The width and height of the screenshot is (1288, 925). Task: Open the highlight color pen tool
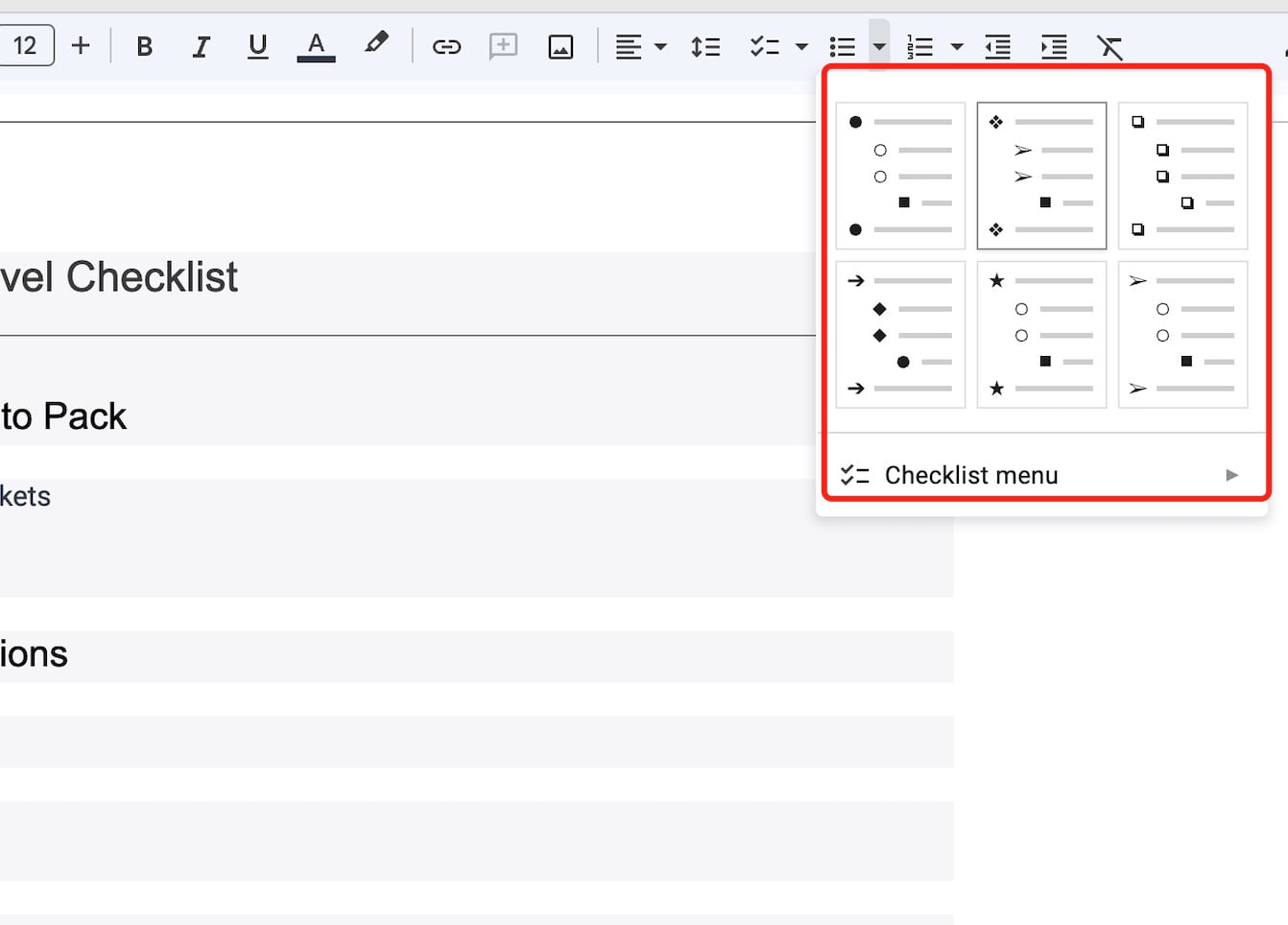tap(376, 44)
